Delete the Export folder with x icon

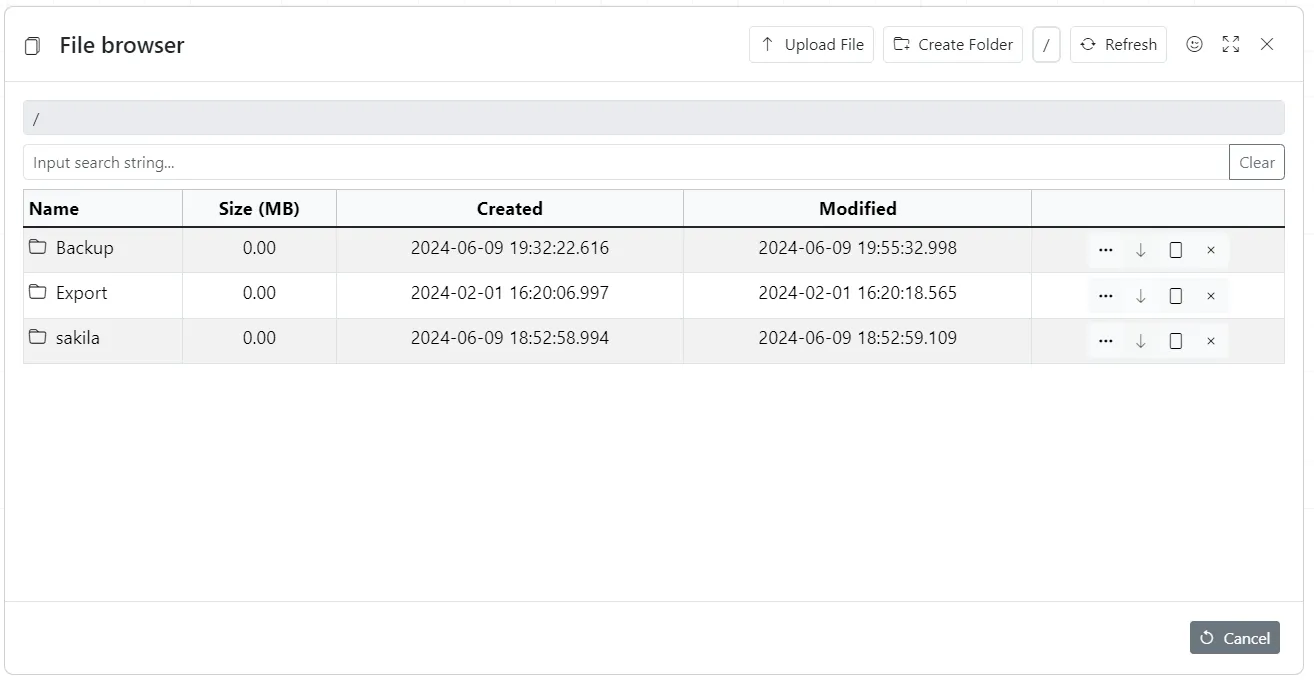(x=1211, y=296)
